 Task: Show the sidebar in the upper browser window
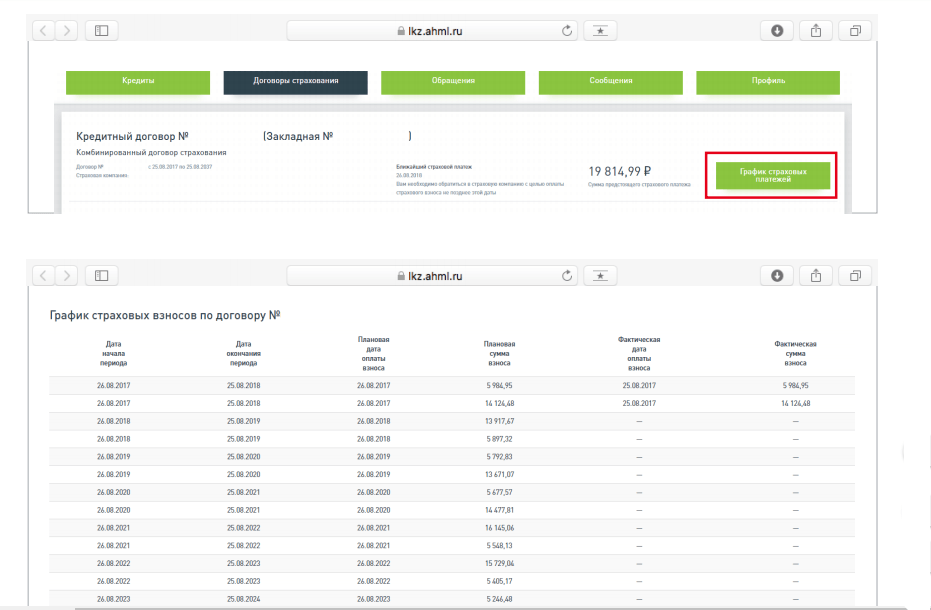pyautogui.click(x=101, y=31)
